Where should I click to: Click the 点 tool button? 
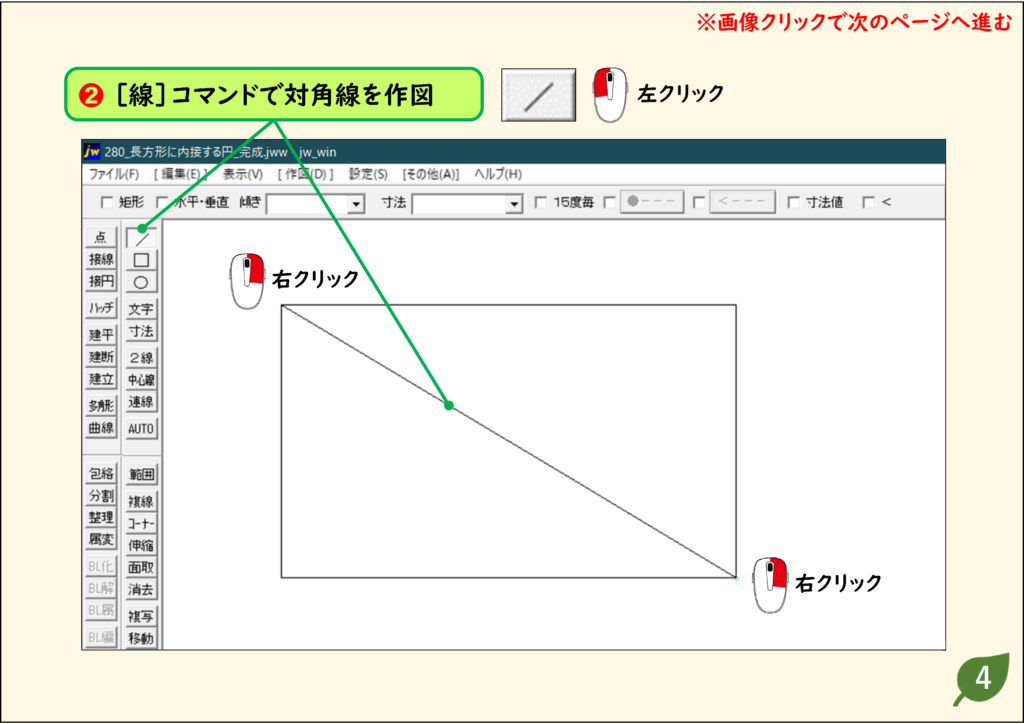pyautogui.click(x=101, y=236)
